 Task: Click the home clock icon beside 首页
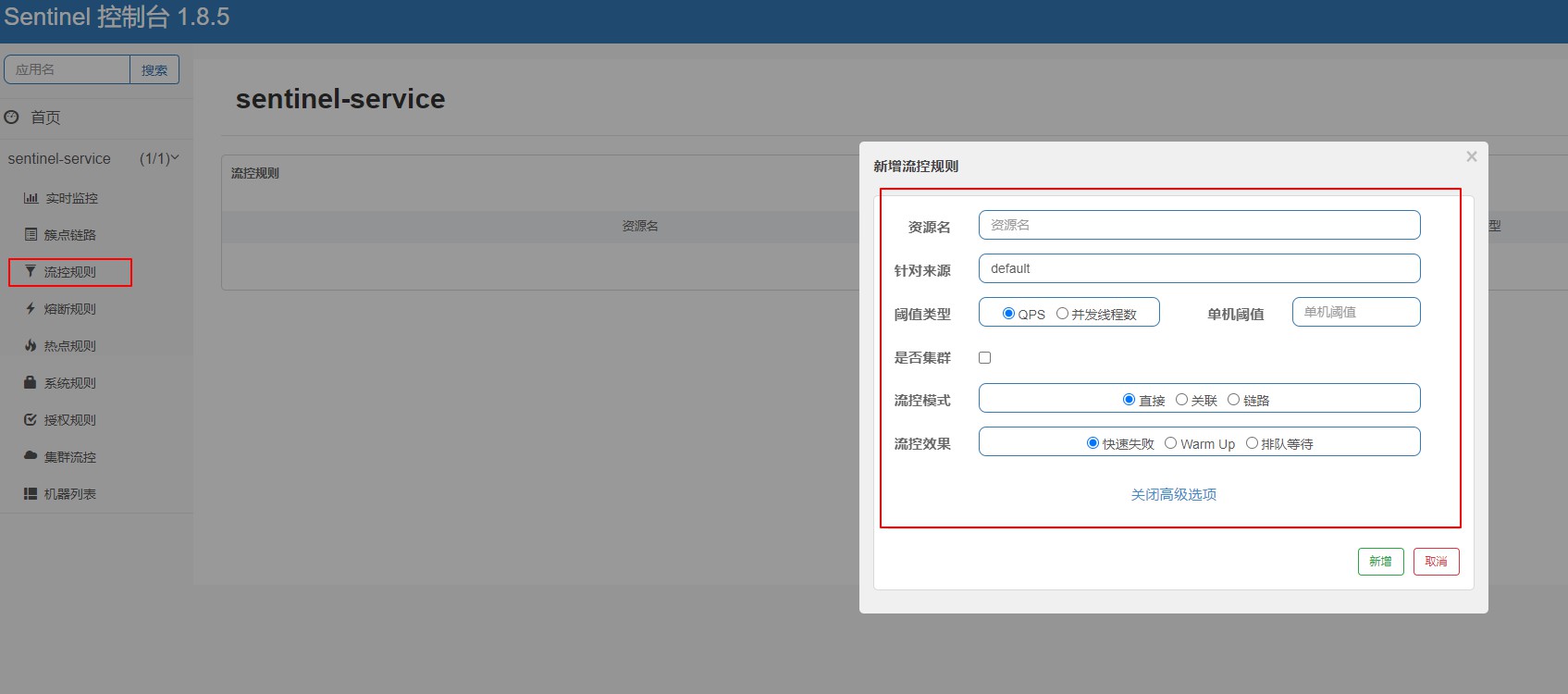(12, 117)
